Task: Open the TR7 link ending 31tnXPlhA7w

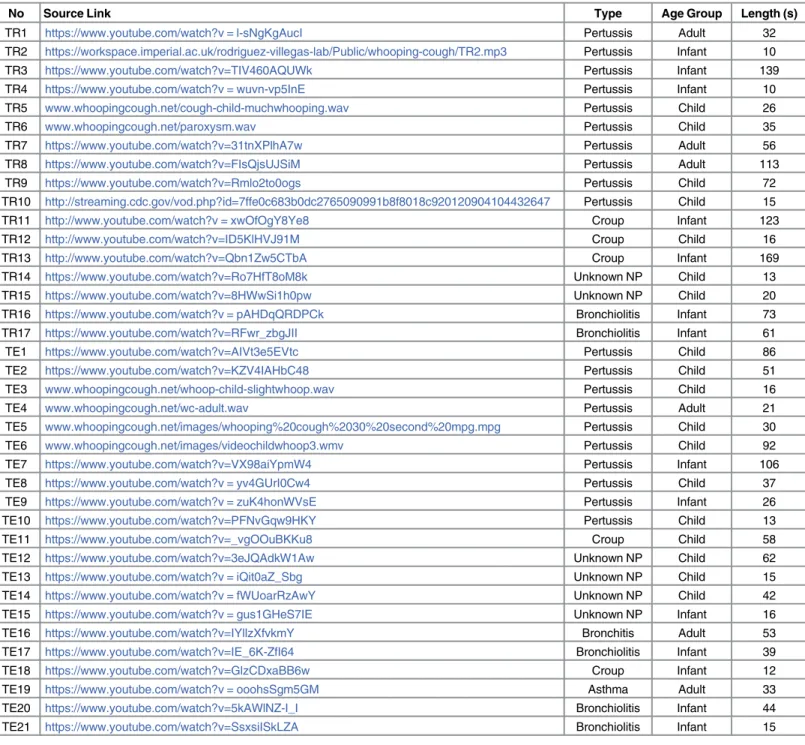Action: point(174,145)
